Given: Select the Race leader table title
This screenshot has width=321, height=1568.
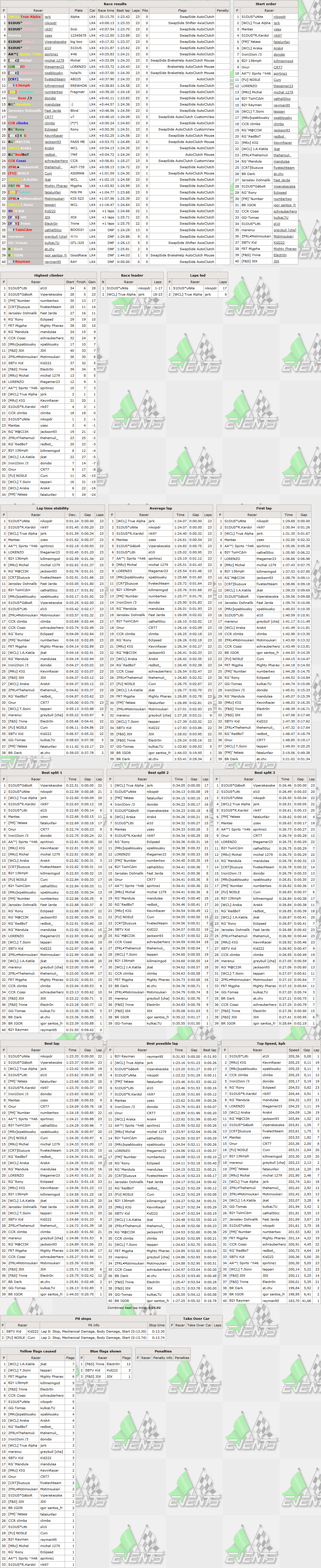Looking at the screenshot, I should [x=132, y=275].
